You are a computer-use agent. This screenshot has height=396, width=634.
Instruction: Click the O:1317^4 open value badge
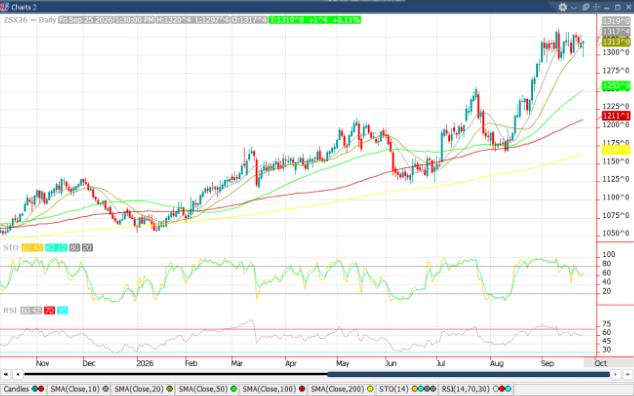tap(249, 20)
